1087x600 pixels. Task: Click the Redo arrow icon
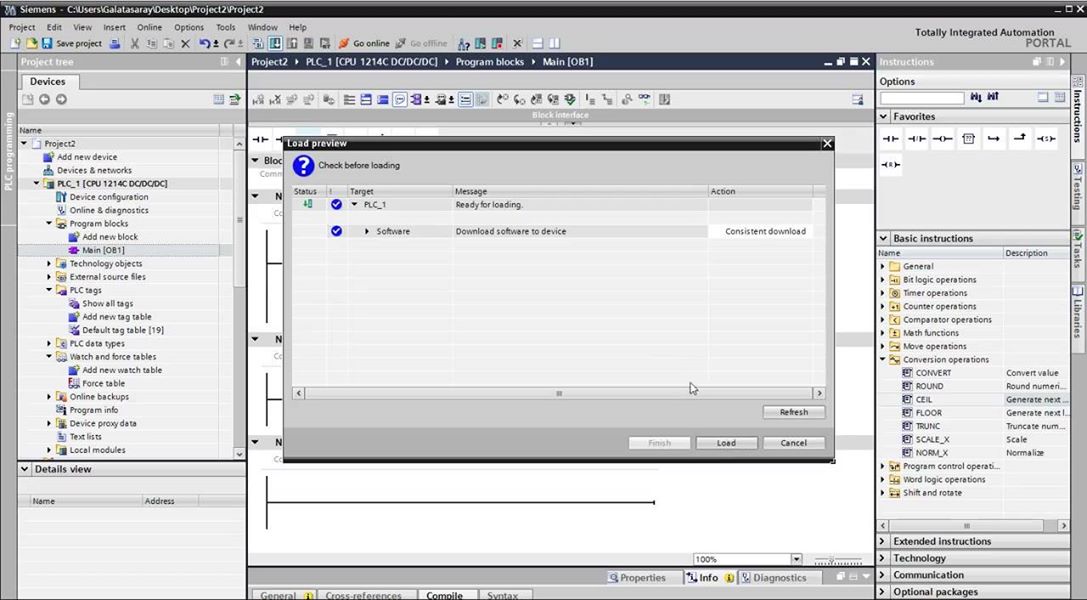pyautogui.click(x=230, y=44)
